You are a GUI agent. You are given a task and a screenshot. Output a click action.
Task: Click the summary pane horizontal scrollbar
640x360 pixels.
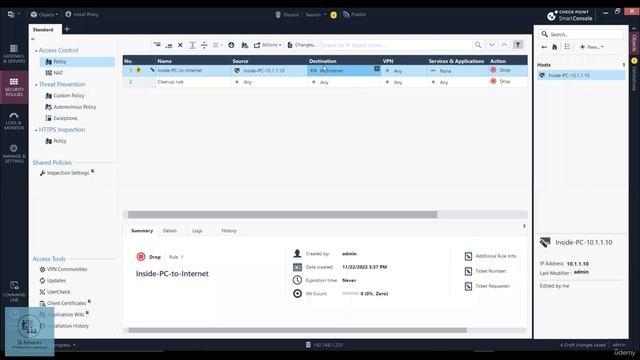(x=297, y=330)
